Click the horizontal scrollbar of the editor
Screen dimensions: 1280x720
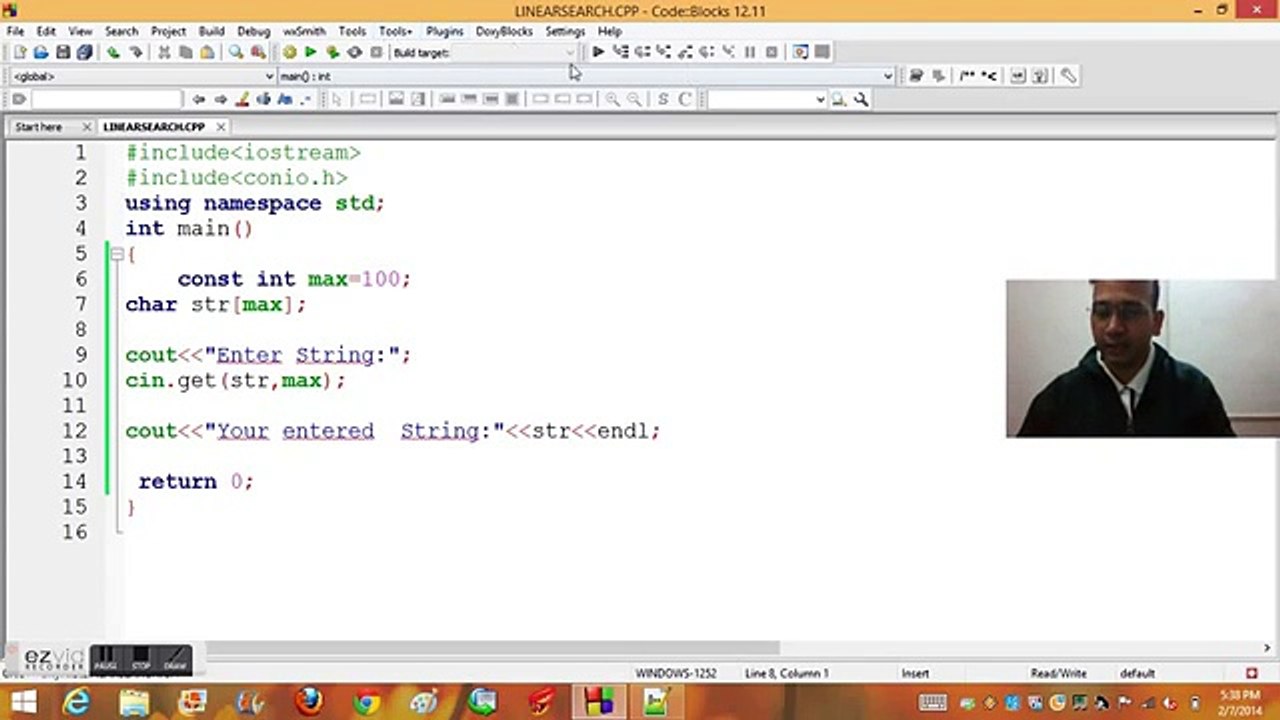[492, 648]
